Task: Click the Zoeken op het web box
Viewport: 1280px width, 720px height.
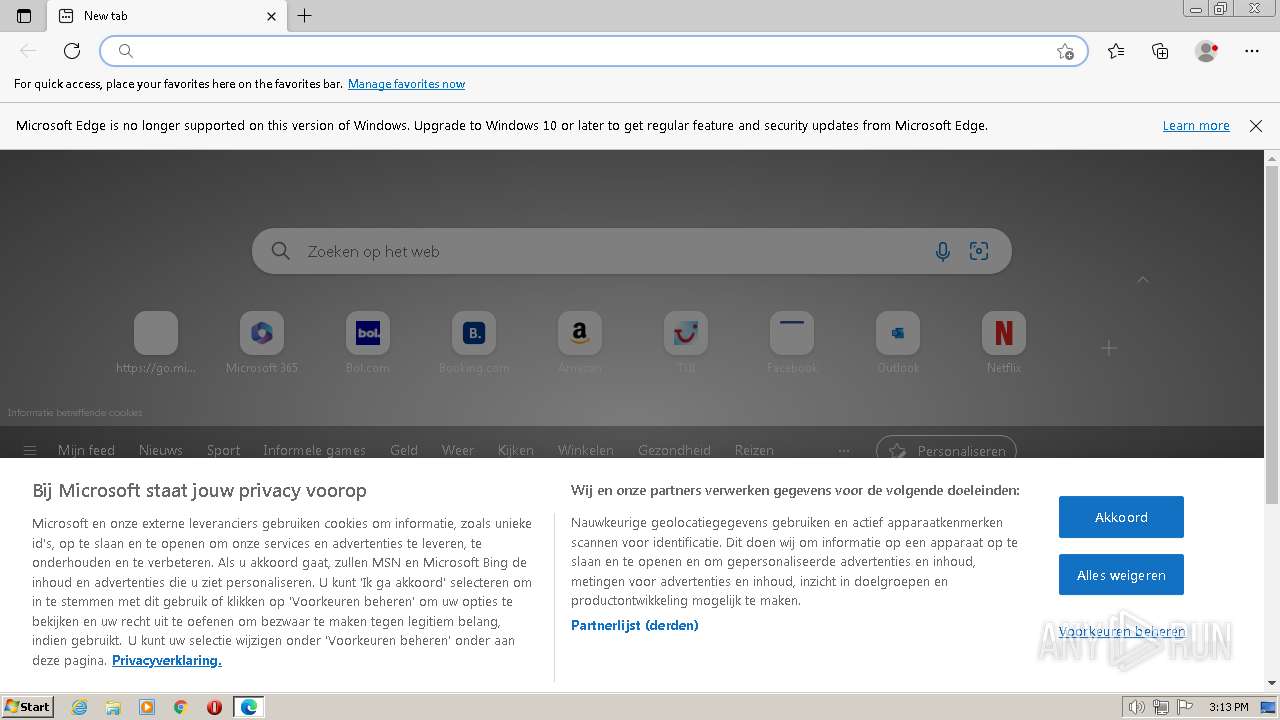Action: pos(632,251)
